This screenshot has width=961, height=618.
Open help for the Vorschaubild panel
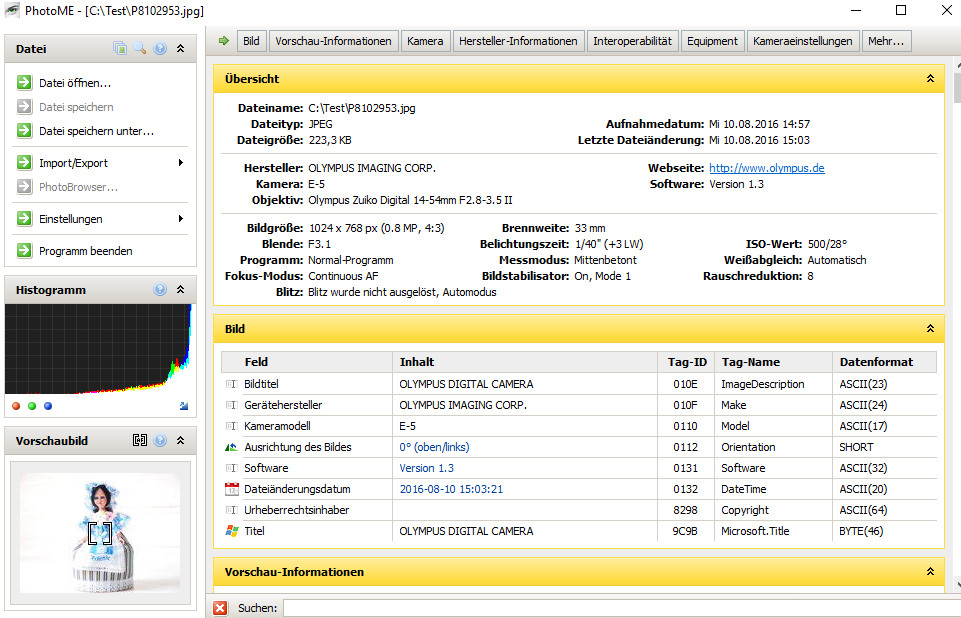160,440
